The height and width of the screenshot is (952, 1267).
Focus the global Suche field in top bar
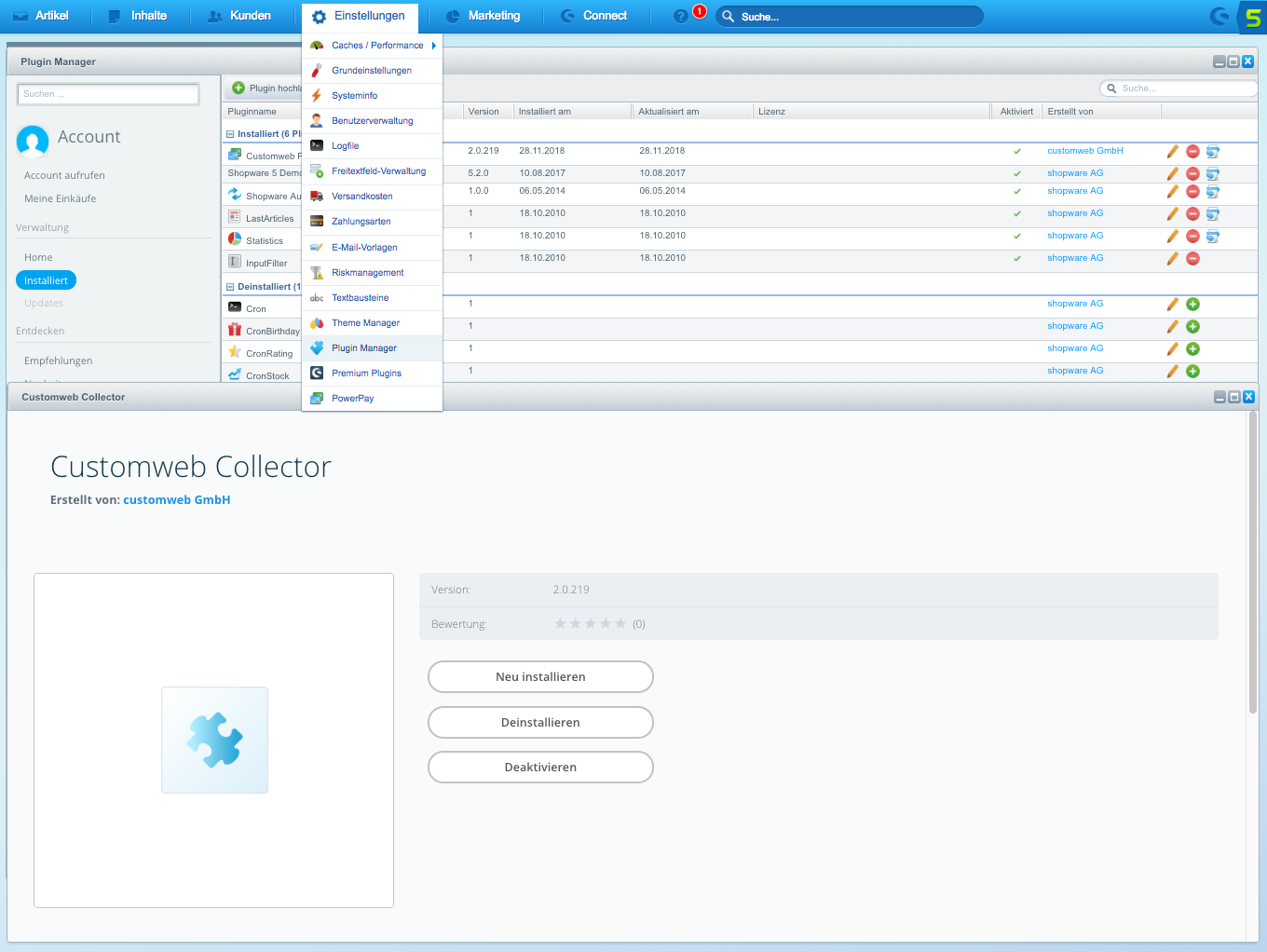pyautogui.click(x=849, y=17)
